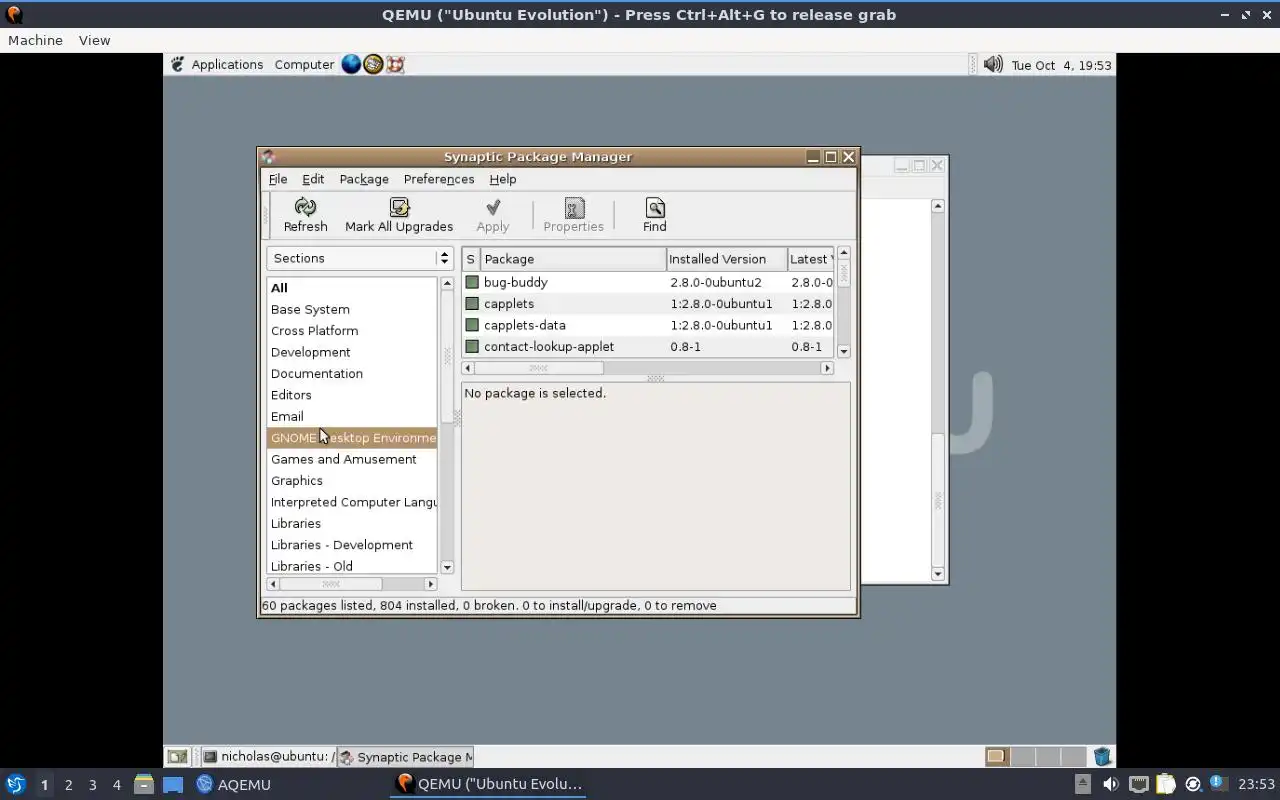
Task: Open the Edit menu in Synaptic
Action: tap(313, 179)
